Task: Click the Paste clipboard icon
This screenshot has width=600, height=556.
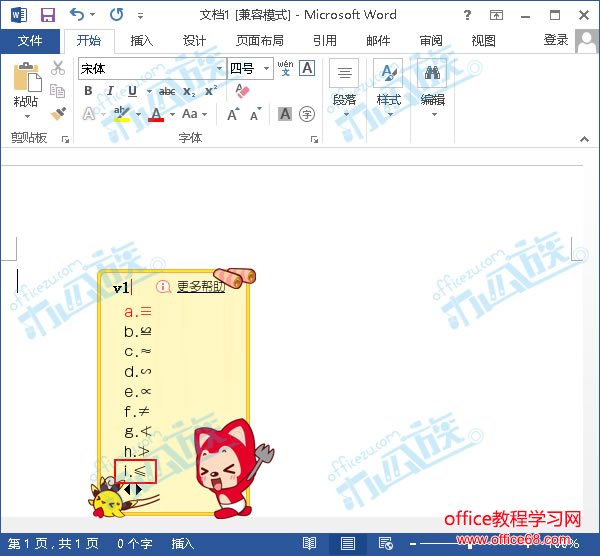Action: [27, 77]
